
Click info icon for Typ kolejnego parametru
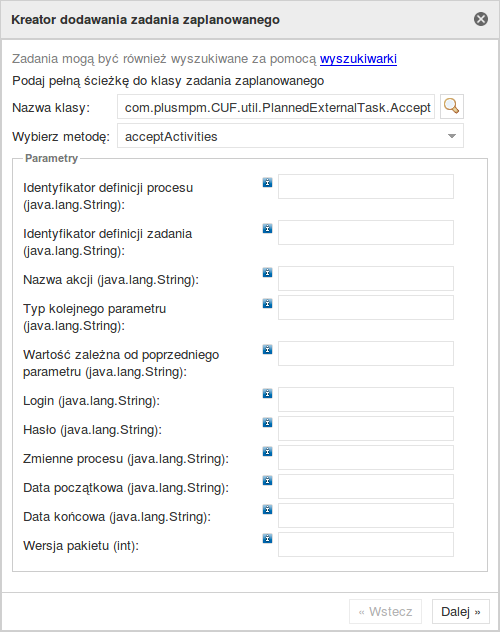click(x=268, y=304)
